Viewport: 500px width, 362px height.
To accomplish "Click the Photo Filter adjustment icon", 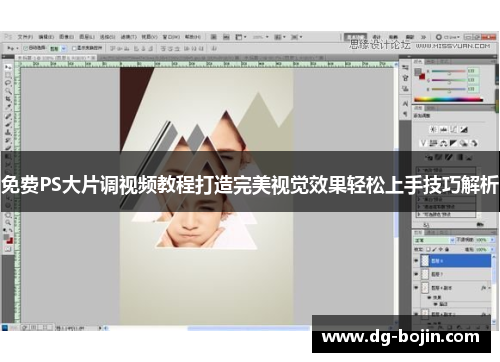I will [x=464, y=143].
